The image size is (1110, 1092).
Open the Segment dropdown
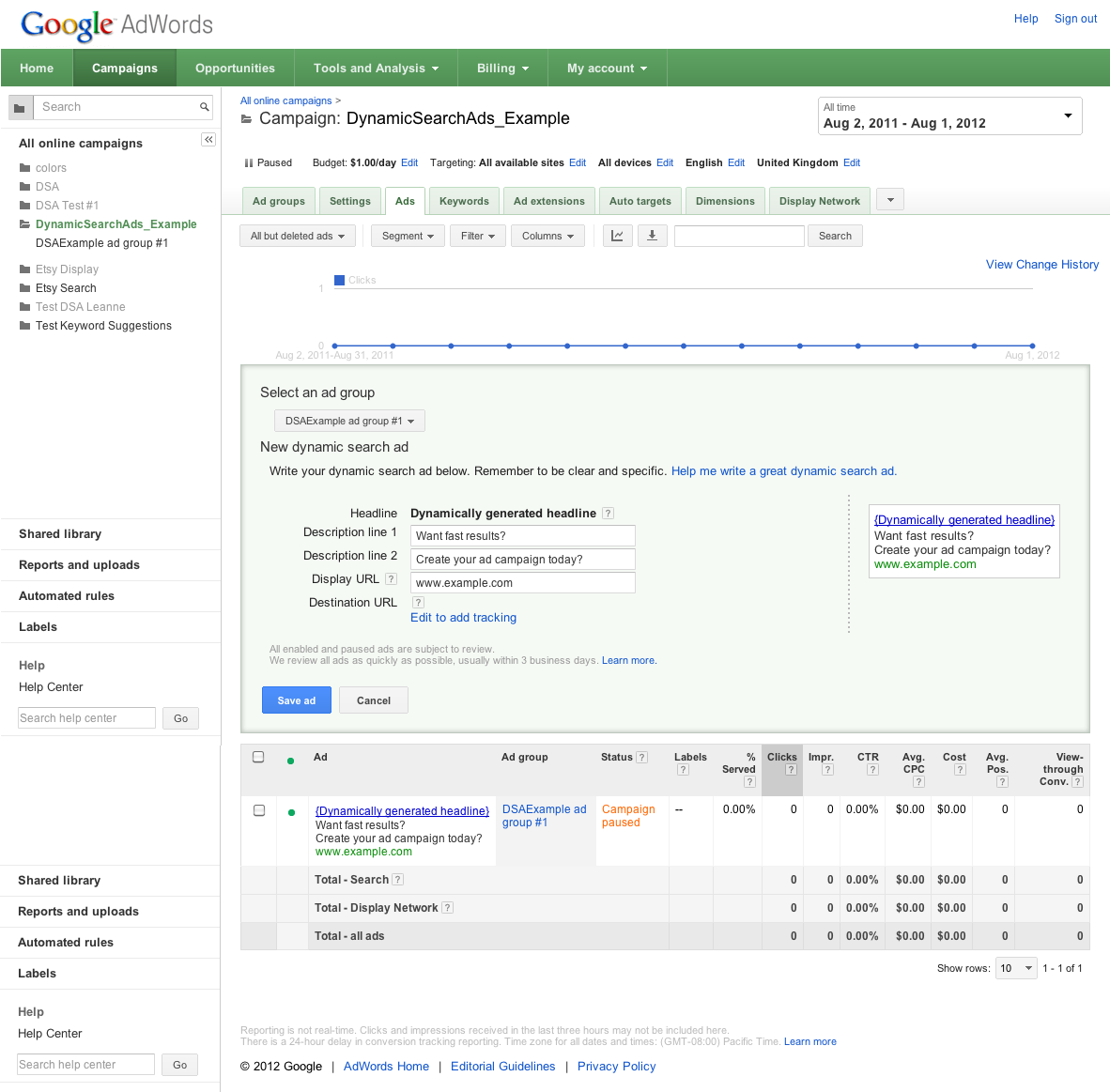click(x=408, y=236)
